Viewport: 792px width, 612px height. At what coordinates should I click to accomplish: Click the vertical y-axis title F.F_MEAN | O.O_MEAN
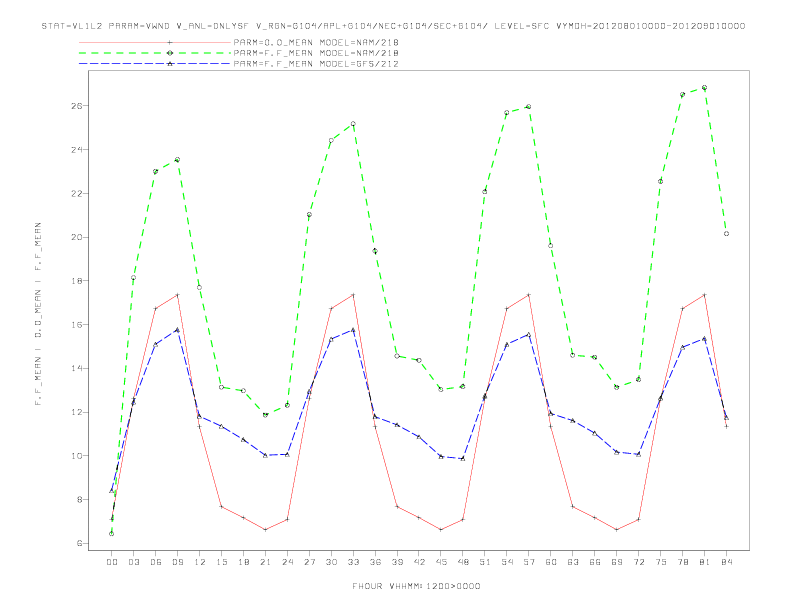(38, 314)
